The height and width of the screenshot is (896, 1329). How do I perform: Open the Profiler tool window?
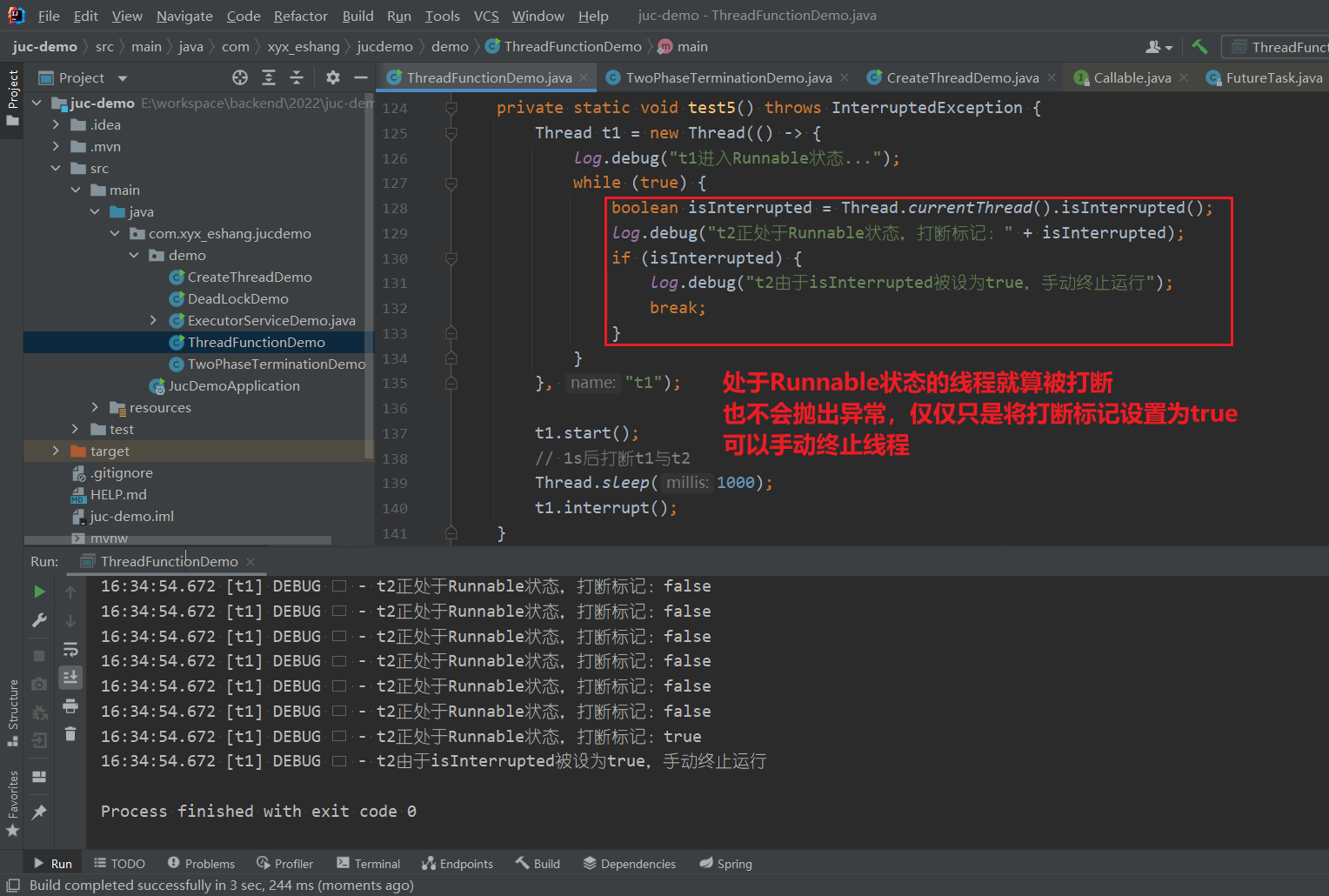point(284,864)
